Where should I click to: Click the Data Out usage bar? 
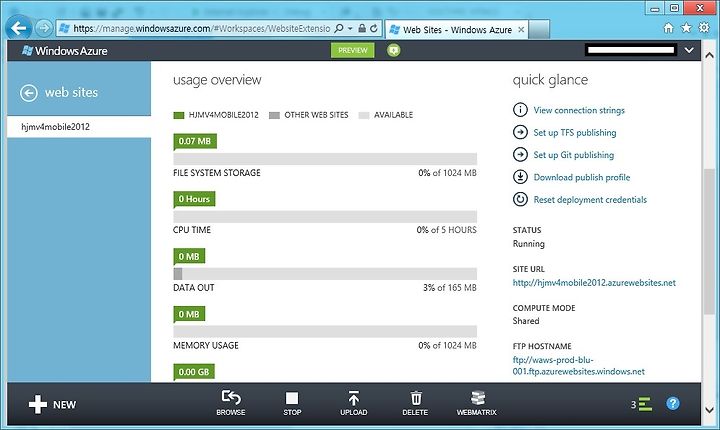[x=325, y=274]
